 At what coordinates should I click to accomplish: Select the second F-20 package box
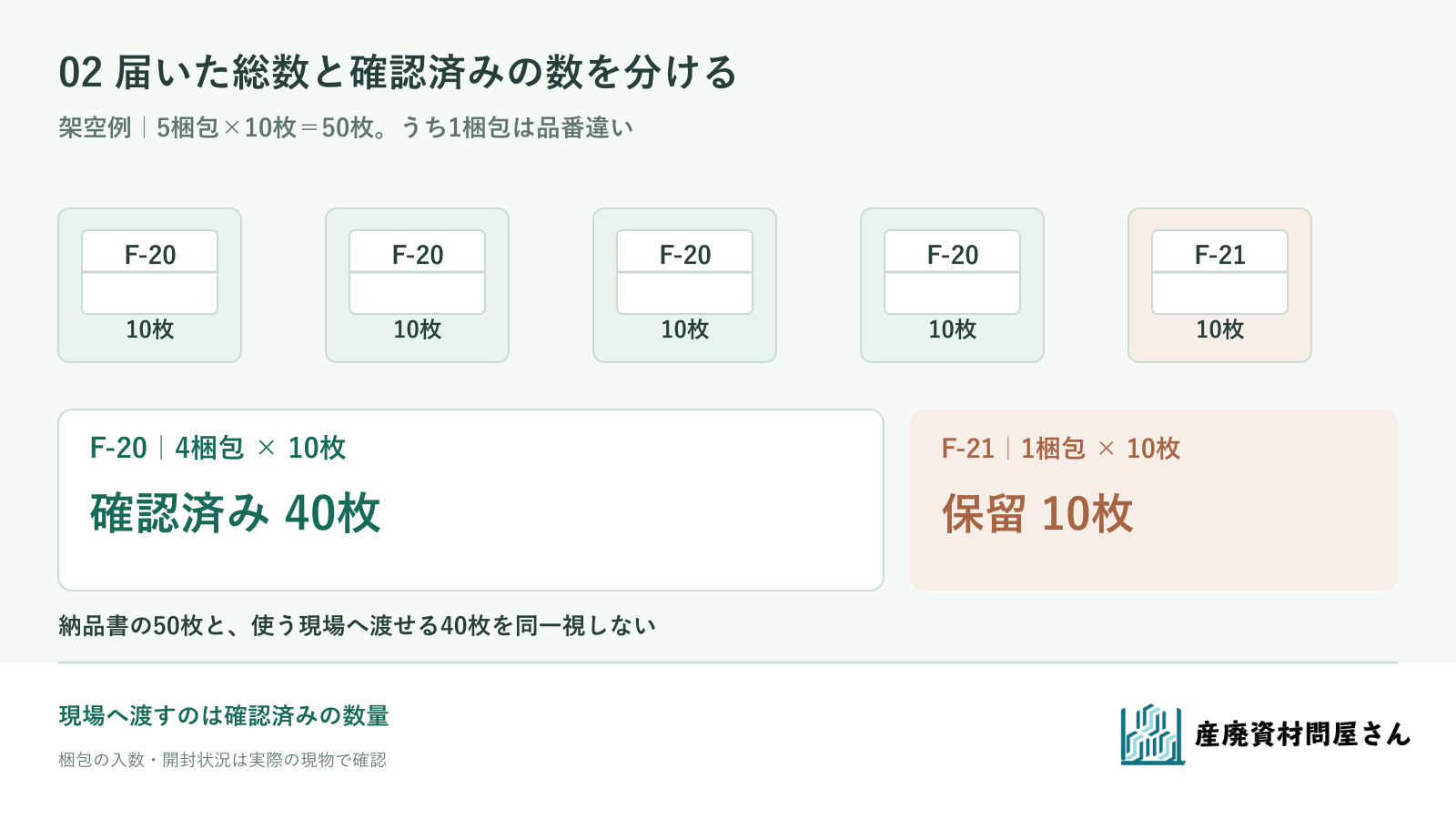click(x=418, y=286)
